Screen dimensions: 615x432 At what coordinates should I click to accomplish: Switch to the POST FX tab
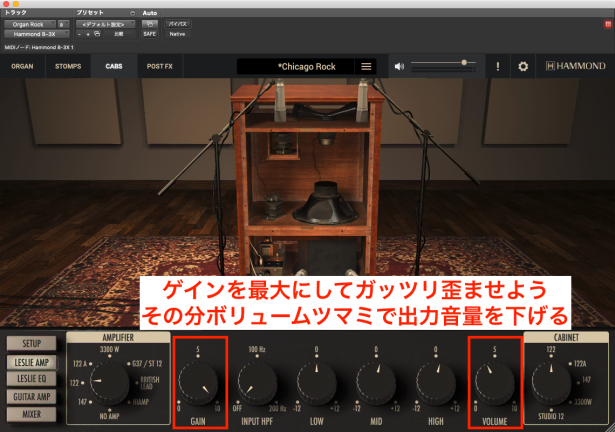click(x=159, y=67)
